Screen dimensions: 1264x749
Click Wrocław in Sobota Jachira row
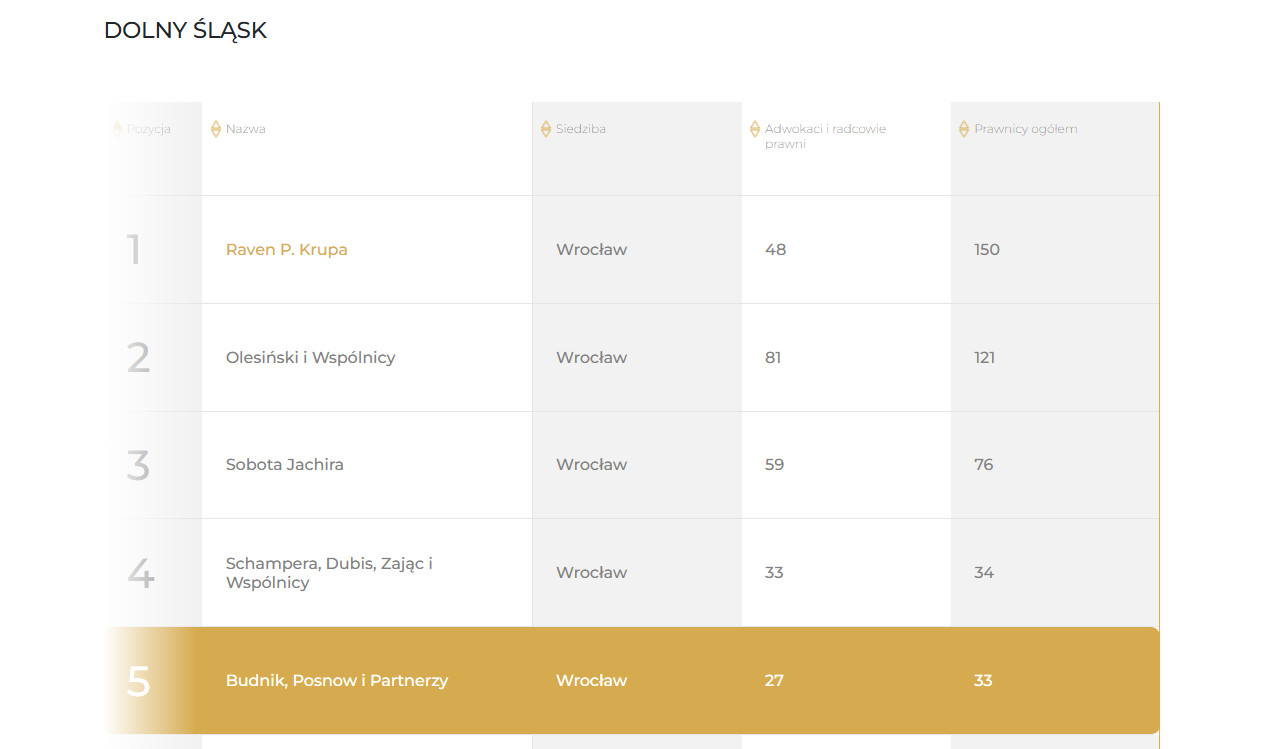592,465
